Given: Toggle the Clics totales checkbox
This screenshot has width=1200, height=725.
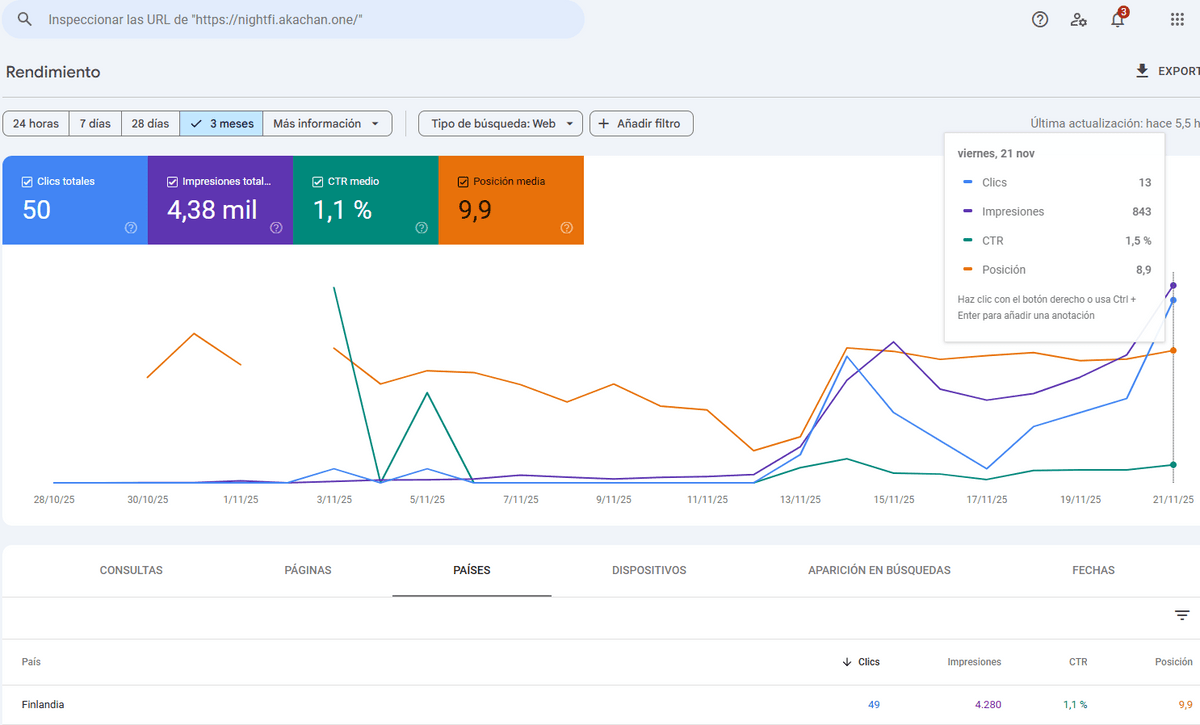Looking at the screenshot, I should click(27, 182).
